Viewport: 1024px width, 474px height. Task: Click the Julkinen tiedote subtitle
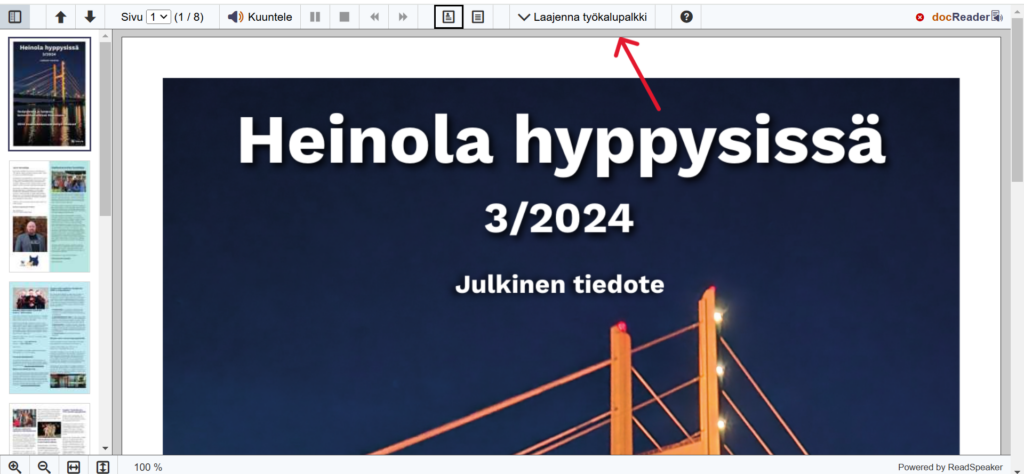point(560,284)
